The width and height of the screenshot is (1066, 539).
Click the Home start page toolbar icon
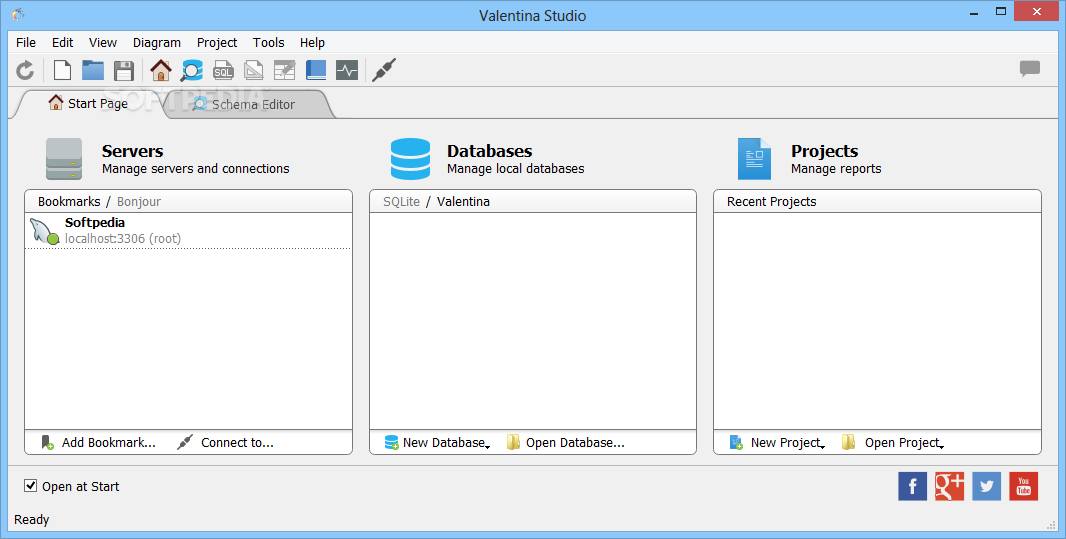pos(161,70)
